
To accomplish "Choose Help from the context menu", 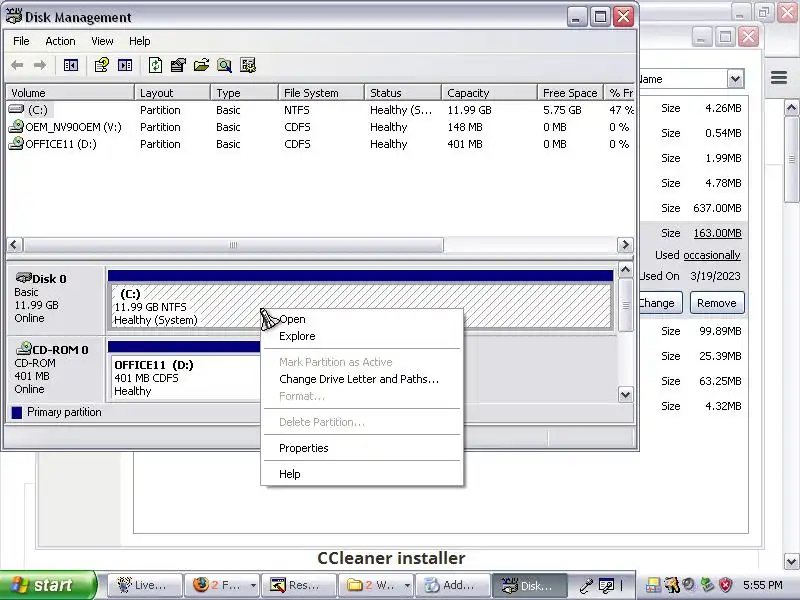I will pos(362,474).
